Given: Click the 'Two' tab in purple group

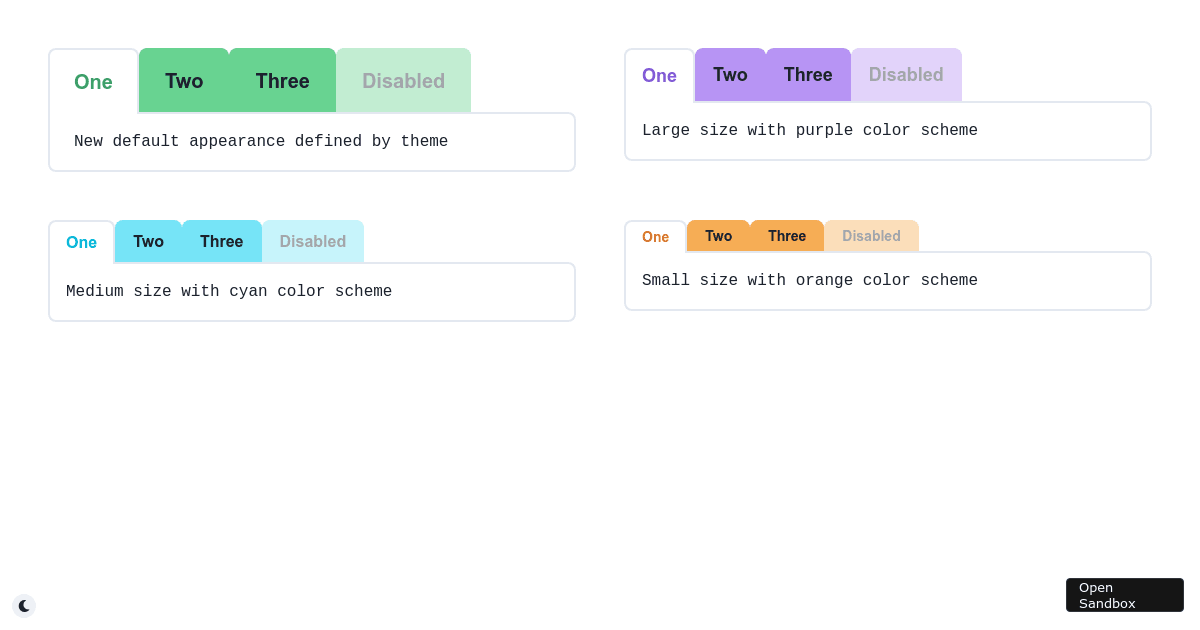Looking at the screenshot, I should tap(730, 74).
